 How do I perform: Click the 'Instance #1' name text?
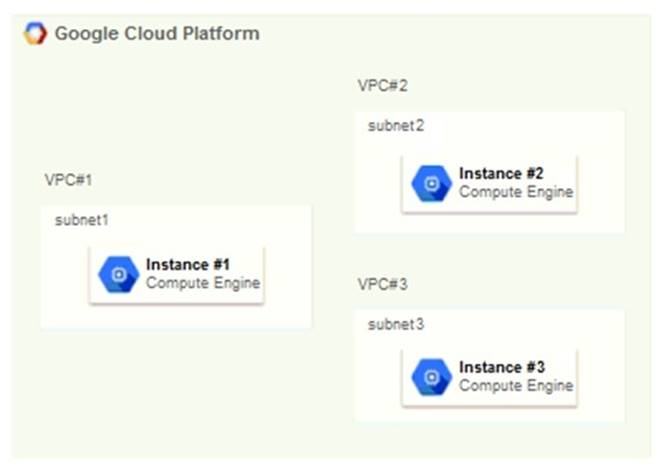click(x=188, y=264)
